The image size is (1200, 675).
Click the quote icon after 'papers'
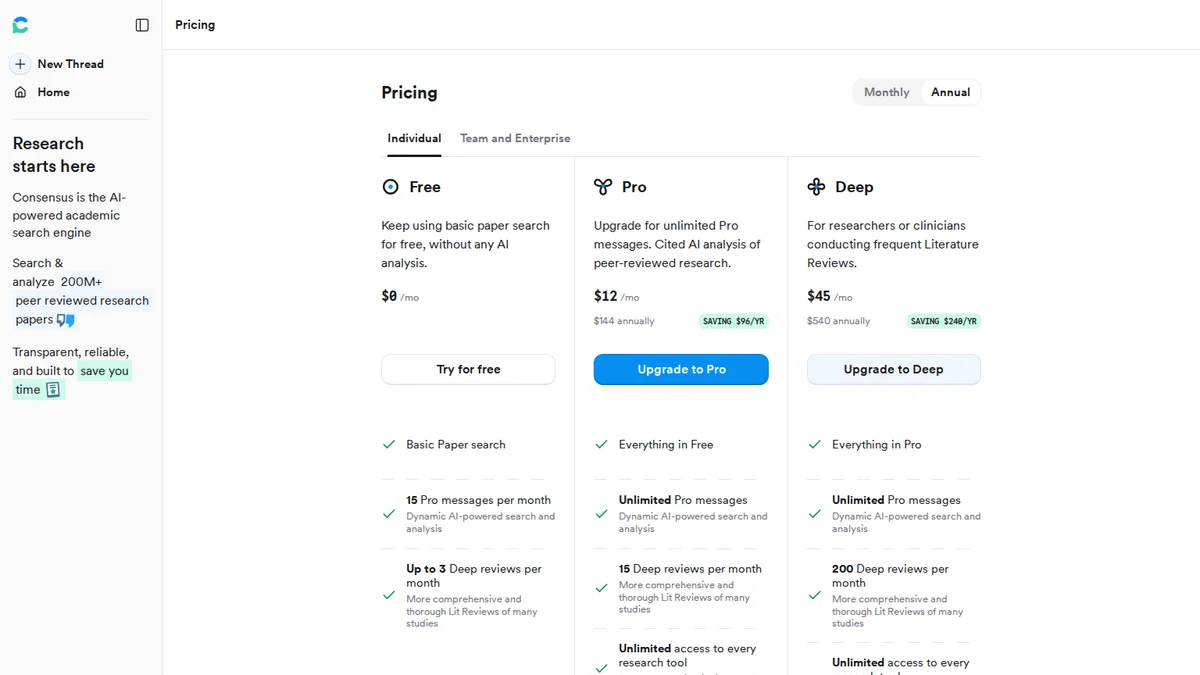click(x=65, y=320)
